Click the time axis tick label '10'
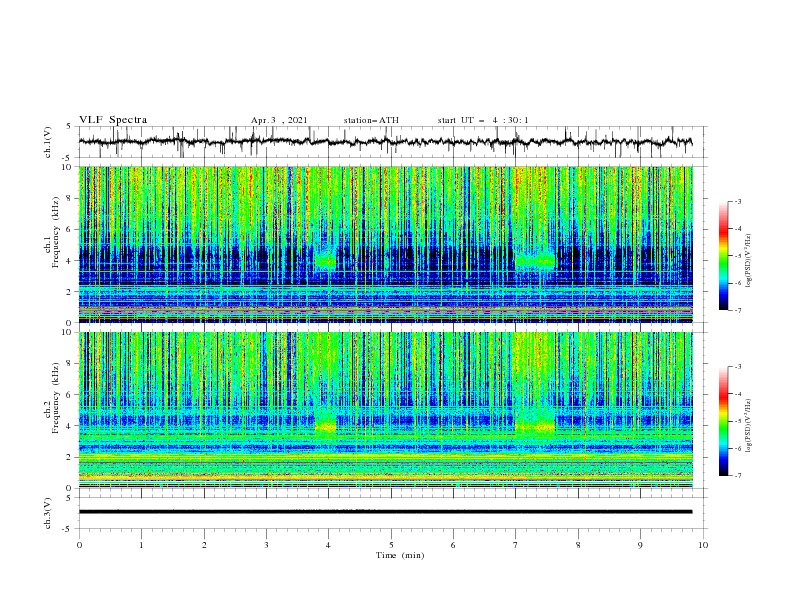792x612 pixels. pos(703,545)
